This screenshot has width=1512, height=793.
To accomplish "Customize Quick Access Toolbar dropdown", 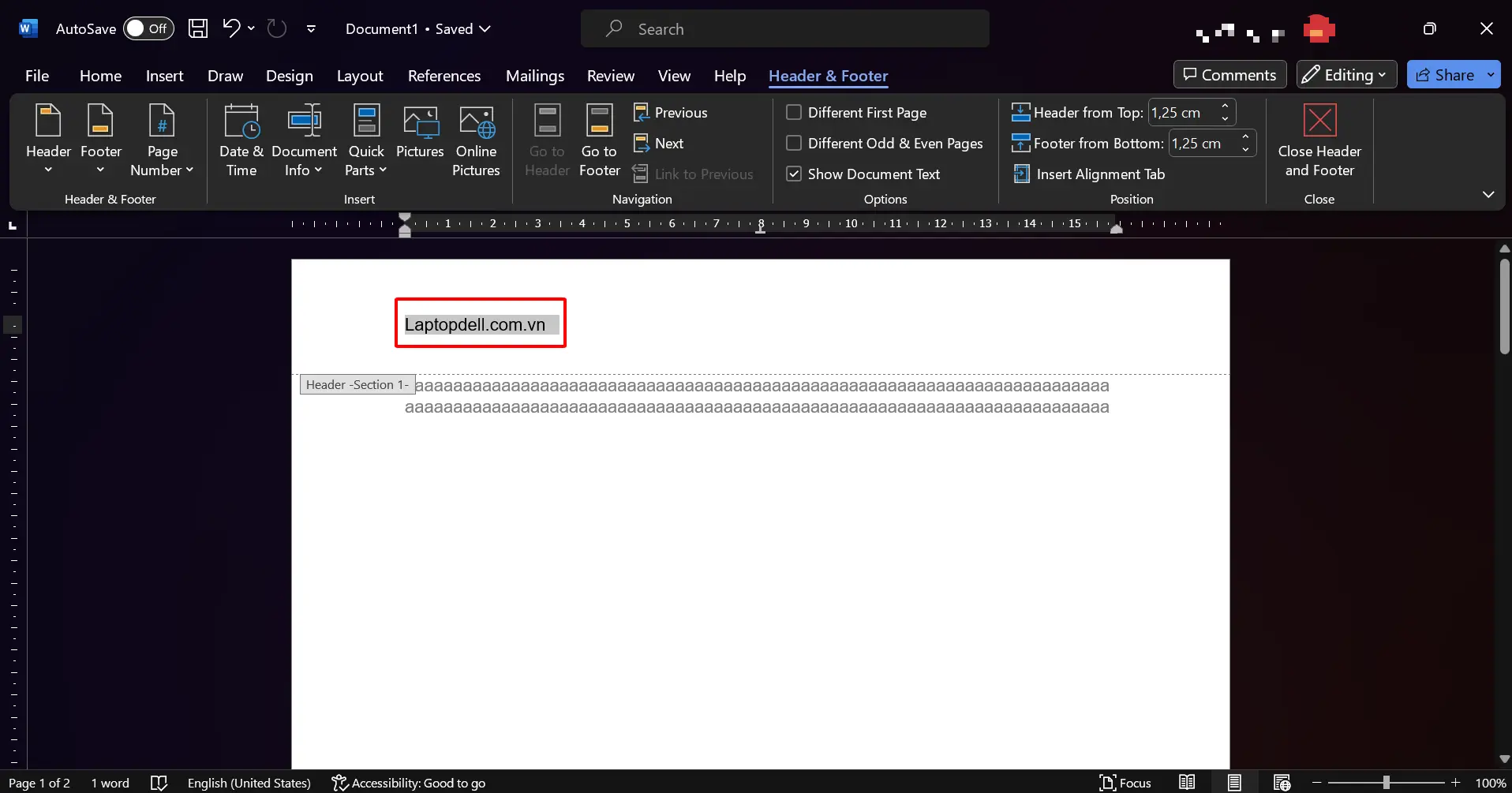I will click(x=312, y=29).
